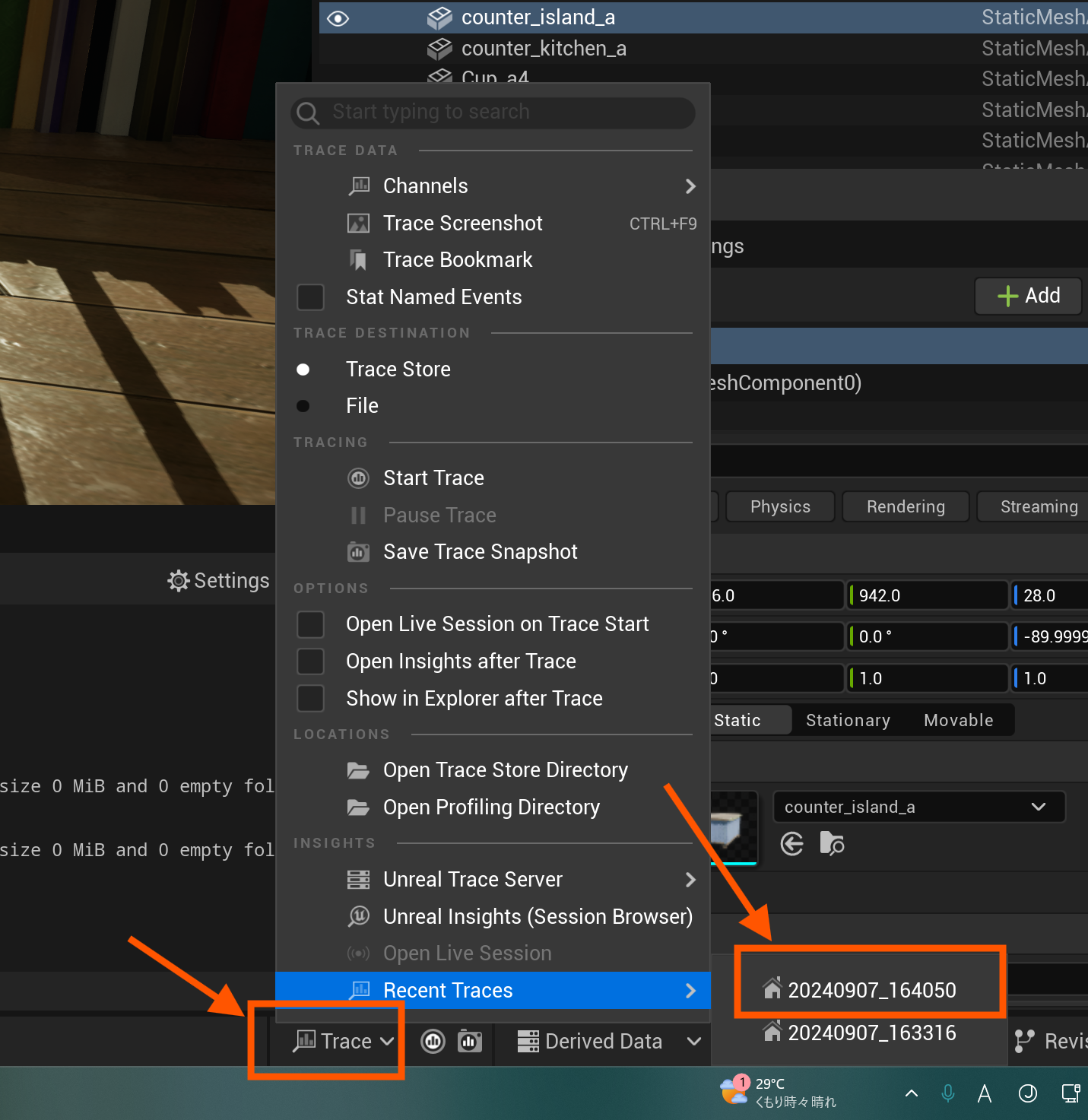Open recent trace 20240907_164050

860,990
